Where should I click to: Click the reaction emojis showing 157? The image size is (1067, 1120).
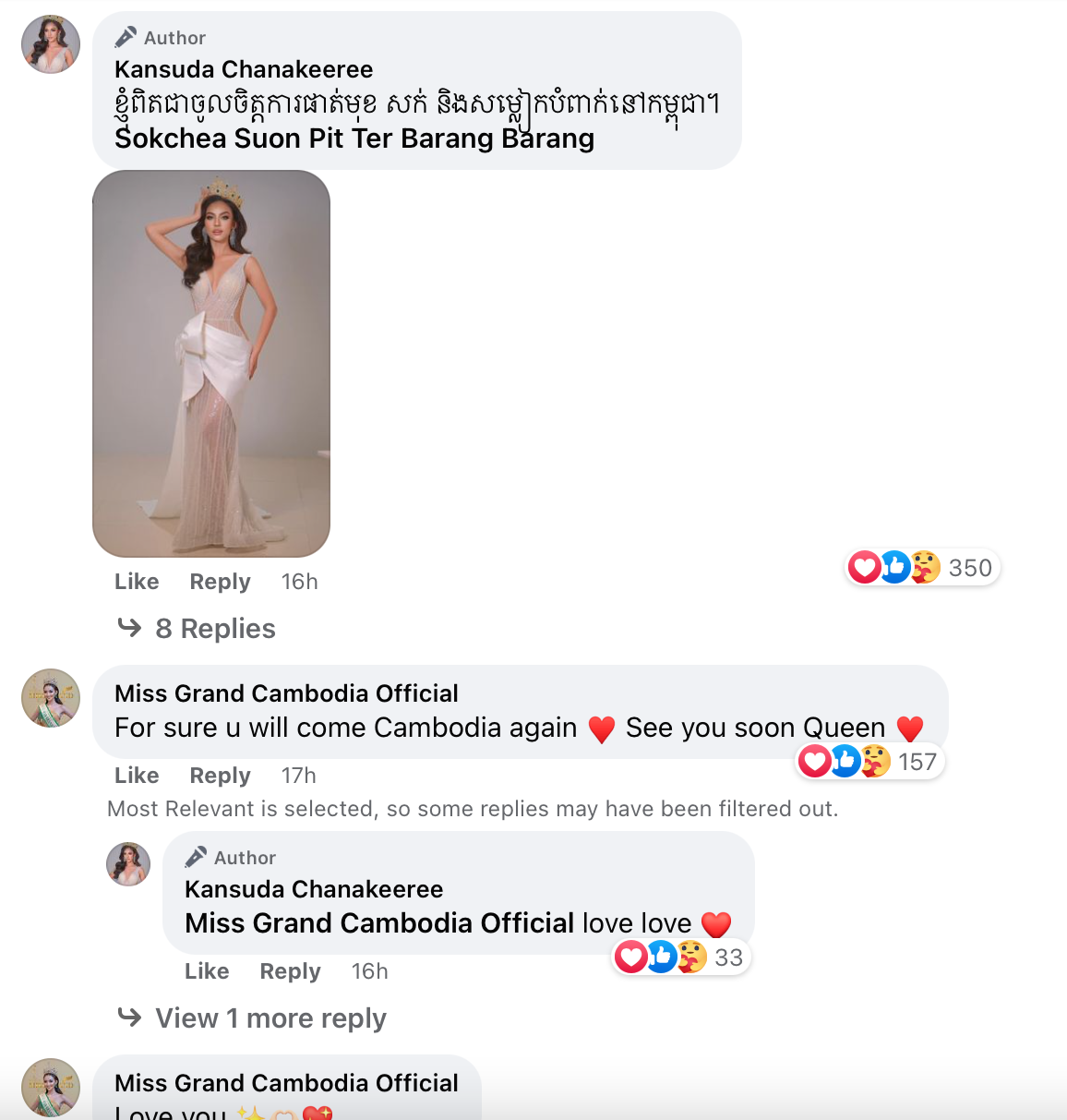click(844, 762)
